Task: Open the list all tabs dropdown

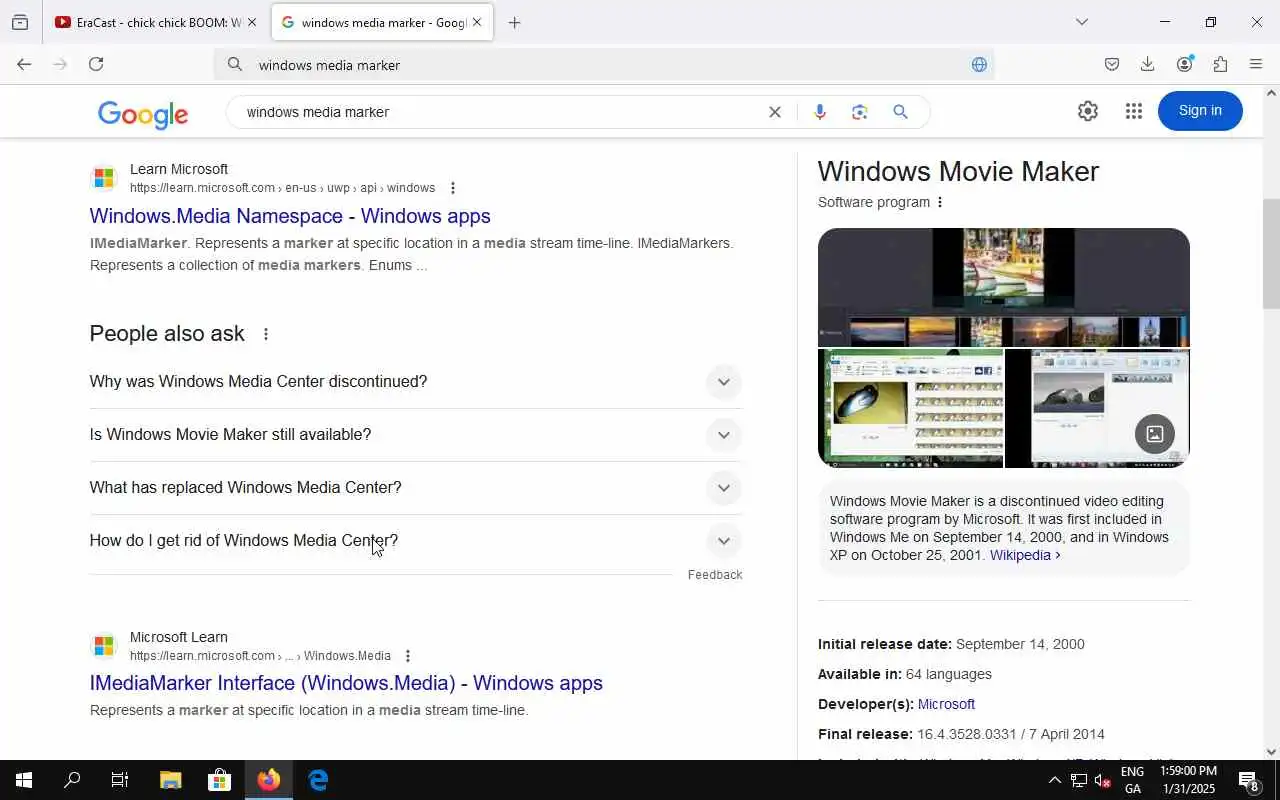Action: tap(1082, 22)
